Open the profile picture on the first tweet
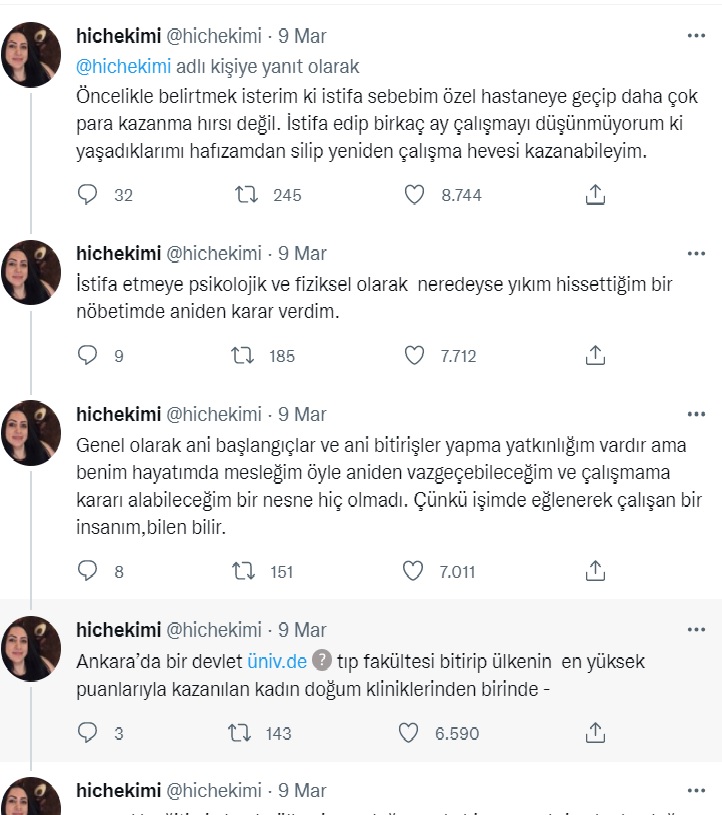 (32, 54)
